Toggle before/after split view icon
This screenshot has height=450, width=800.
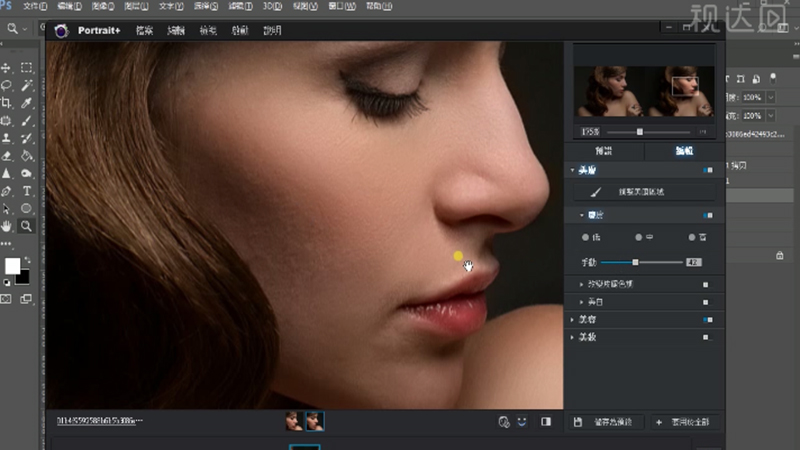(x=546, y=421)
